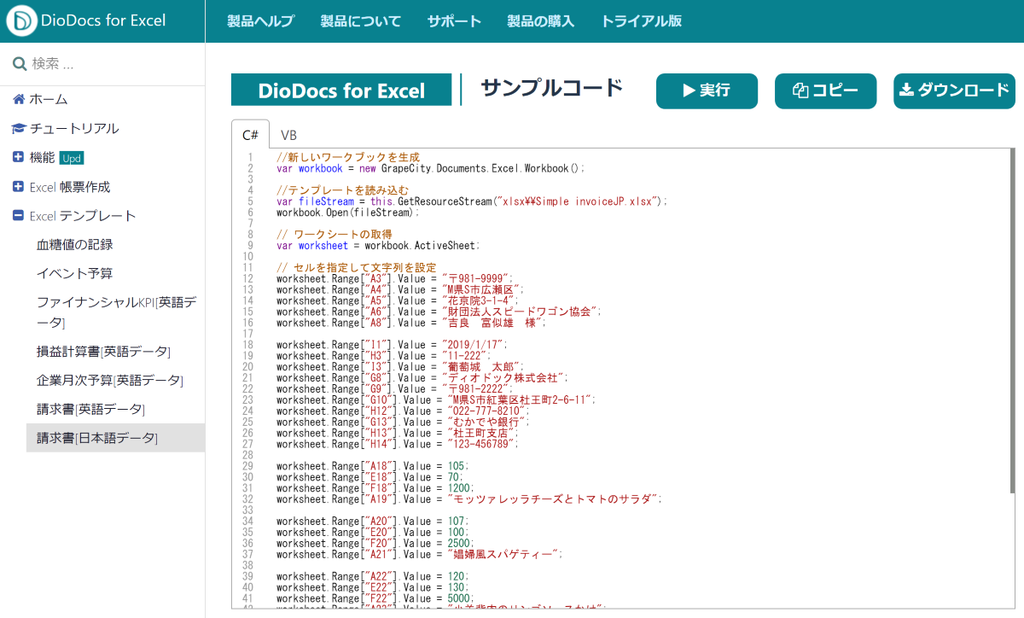Open Excel テンプレート sidebar entry
Image resolution: width=1024 pixels, height=618 pixels.
tap(82, 216)
